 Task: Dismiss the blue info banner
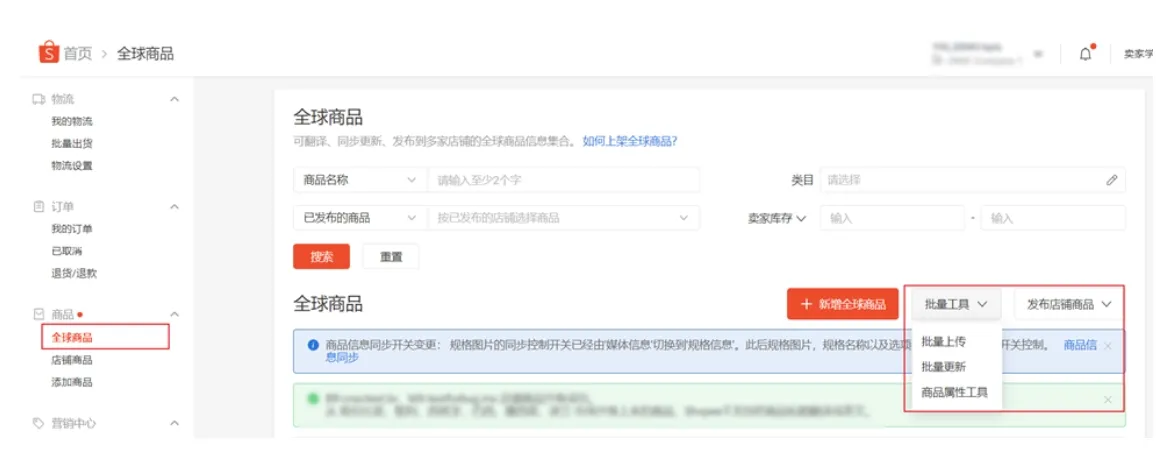[1108, 345]
